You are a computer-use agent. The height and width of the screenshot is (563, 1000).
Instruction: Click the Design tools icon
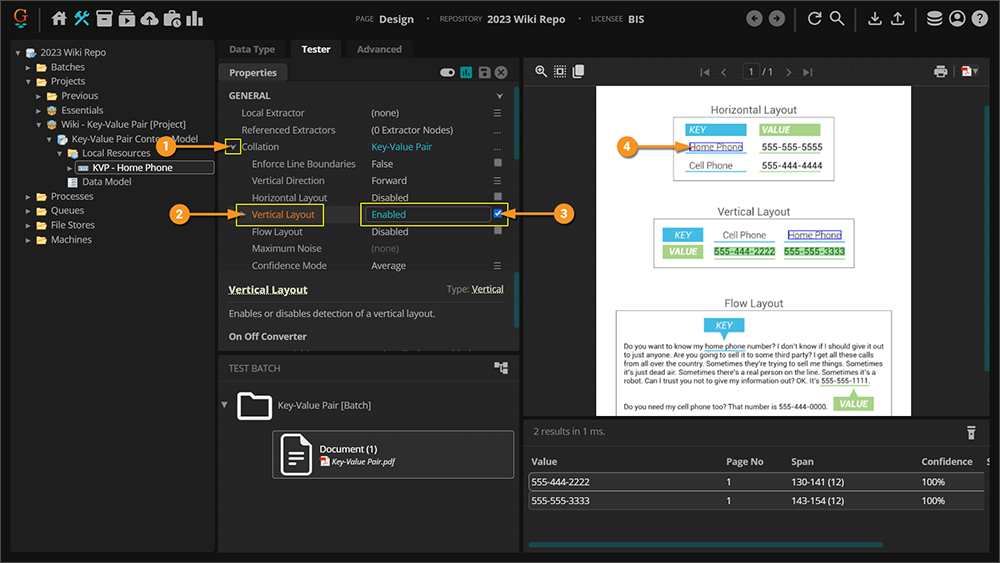82,18
